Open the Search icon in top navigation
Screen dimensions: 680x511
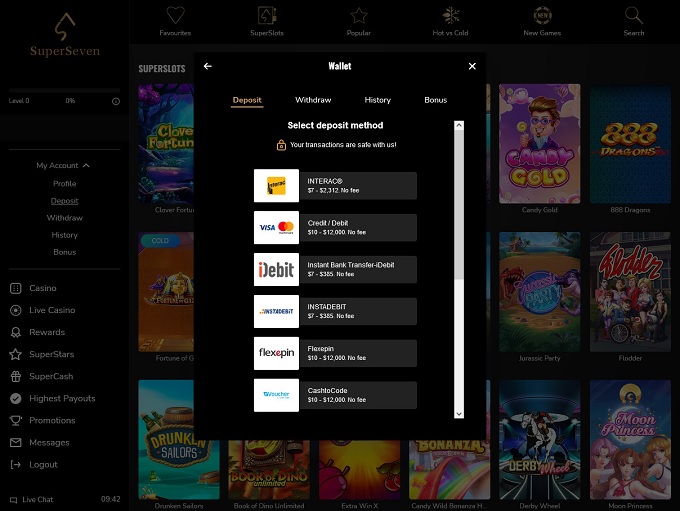pyautogui.click(x=633, y=16)
